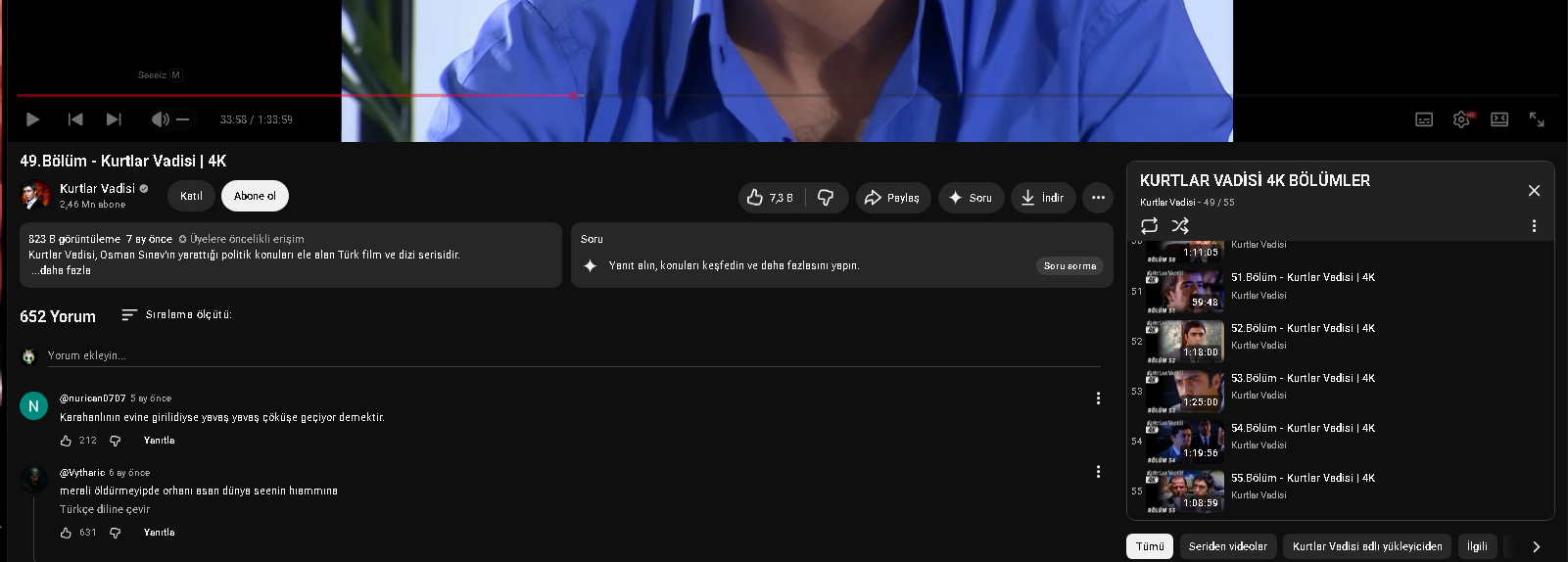Screen dimensions: 1568x562
Task: Focus the Yorum ekleyin comment field
Action: pos(573,355)
